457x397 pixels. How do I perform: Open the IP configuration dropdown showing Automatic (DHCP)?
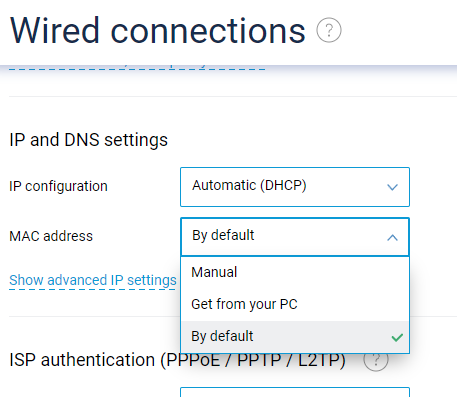coord(295,187)
